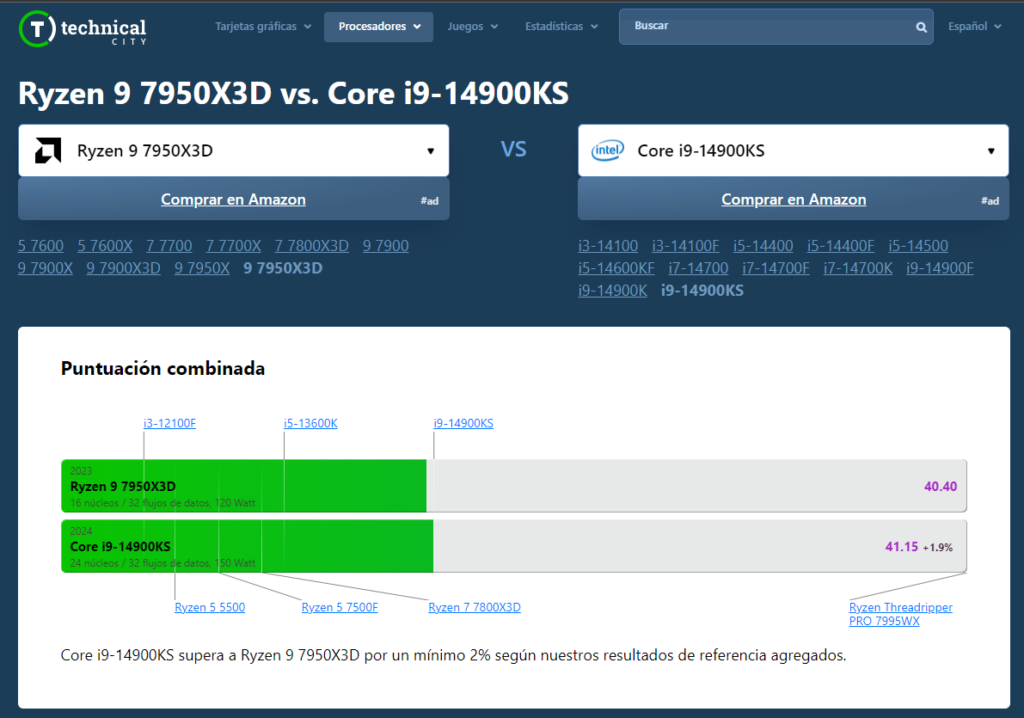This screenshot has height=718, width=1024.
Task: Open Ryzen 5 5500 chart link
Action: [210, 608]
